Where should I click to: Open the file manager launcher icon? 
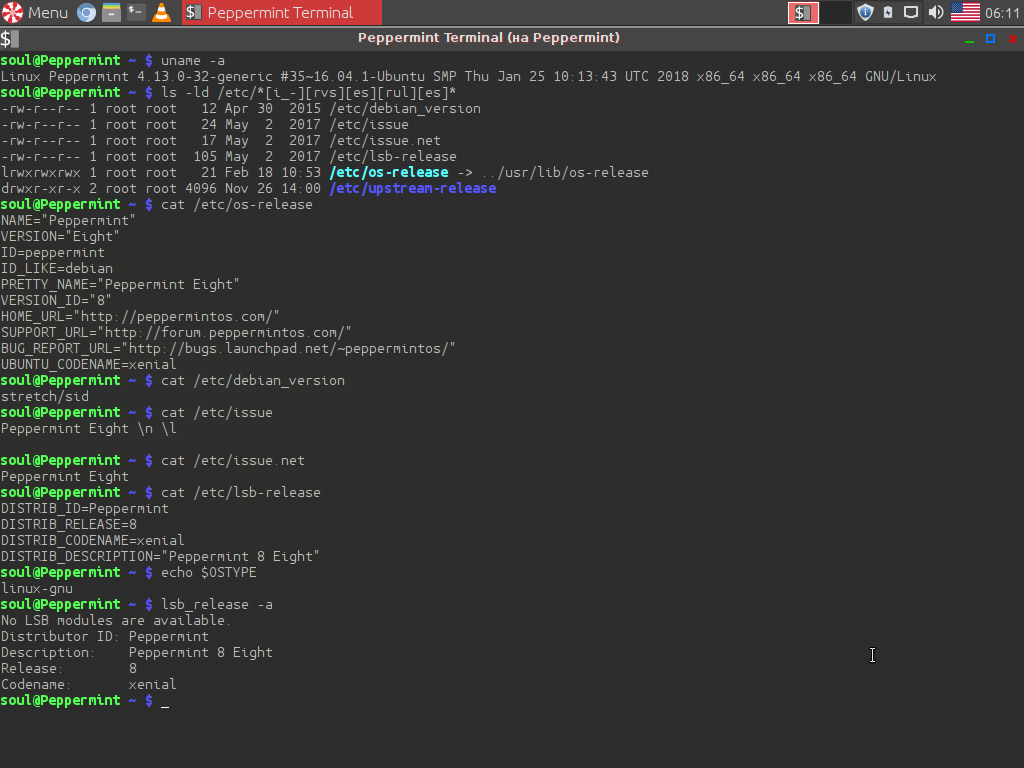[111, 12]
